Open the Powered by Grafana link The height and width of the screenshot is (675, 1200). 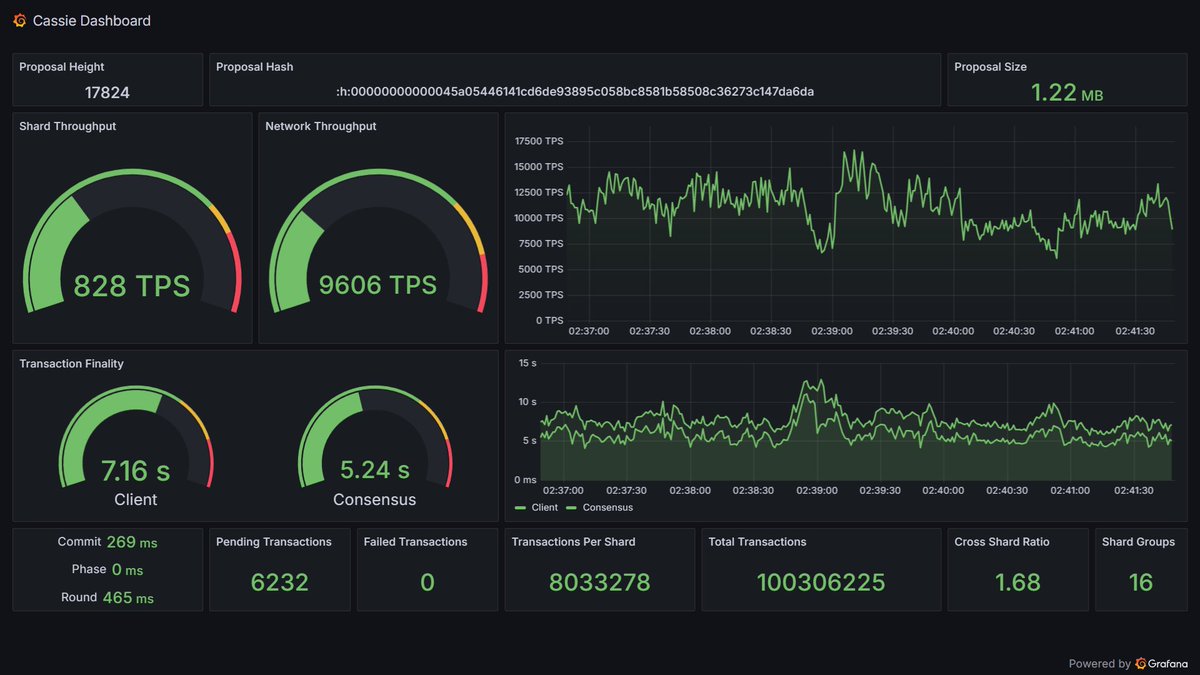[1128, 663]
